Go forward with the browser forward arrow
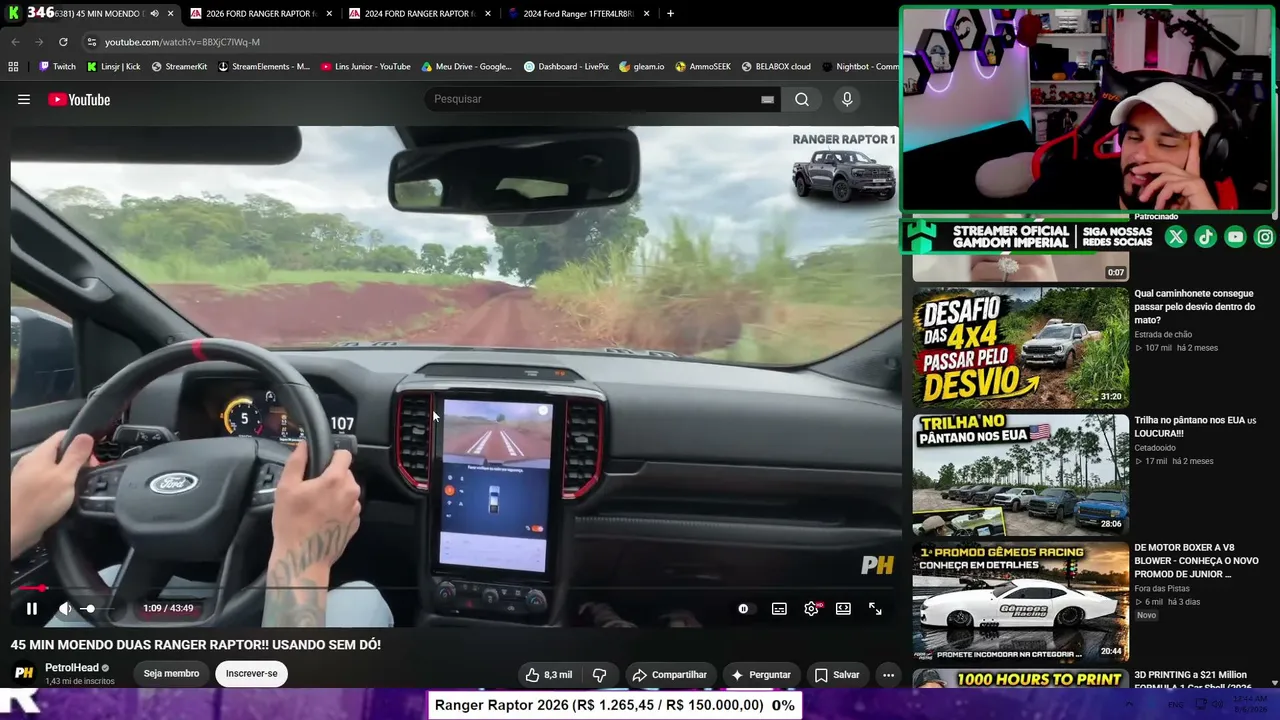 tap(39, 42)
